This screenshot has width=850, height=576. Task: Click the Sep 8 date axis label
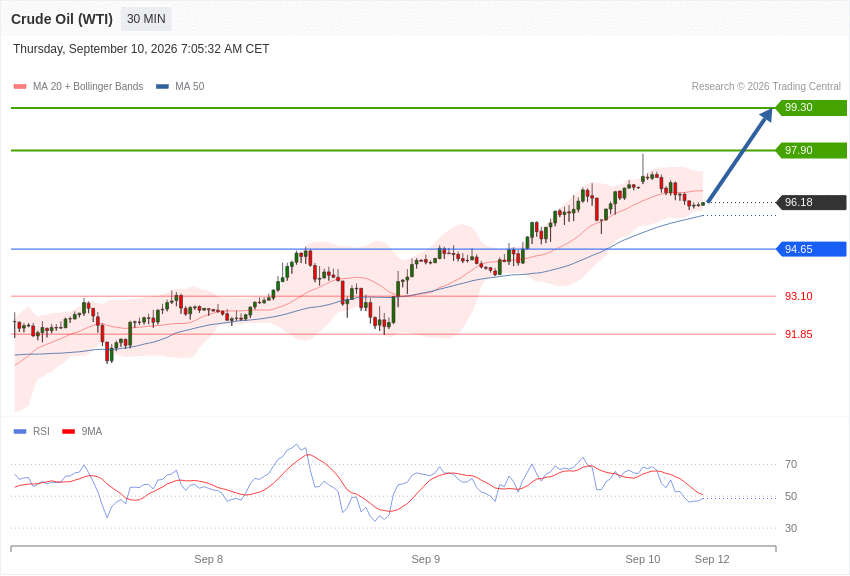tap(209, 559)
